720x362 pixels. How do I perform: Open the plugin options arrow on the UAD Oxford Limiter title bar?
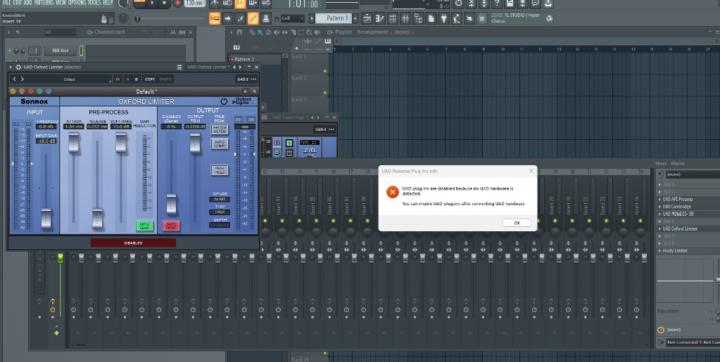pyautogui.click(x=10, y=67)
